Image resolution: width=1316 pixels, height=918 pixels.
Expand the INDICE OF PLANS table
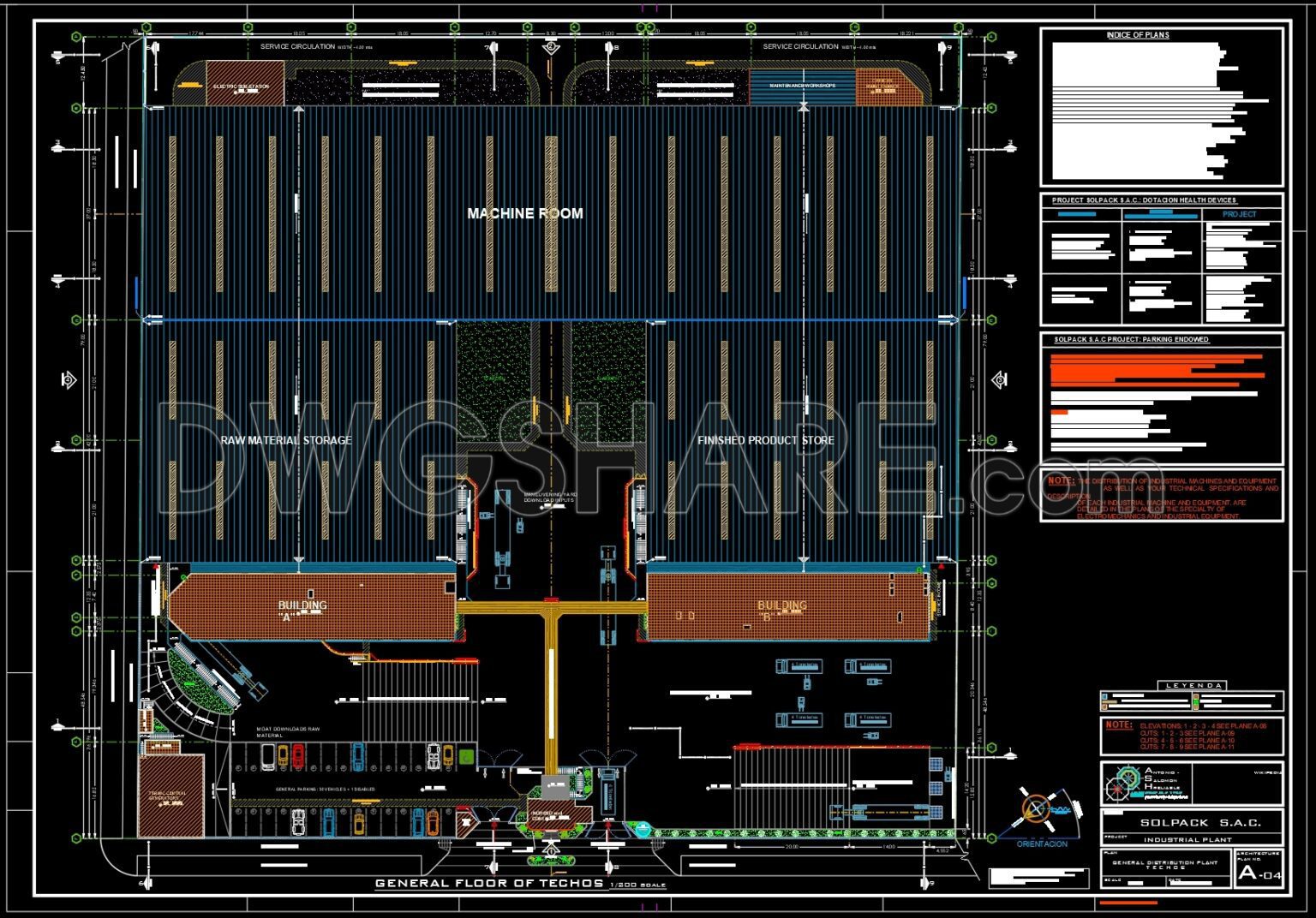[x=1140, y=36]
